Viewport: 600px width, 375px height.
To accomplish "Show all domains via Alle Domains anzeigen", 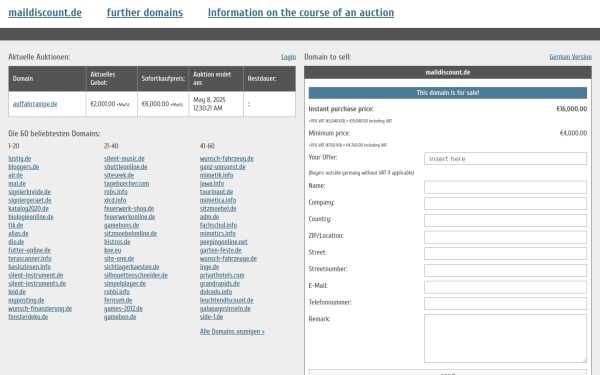I will pos(232,332).
